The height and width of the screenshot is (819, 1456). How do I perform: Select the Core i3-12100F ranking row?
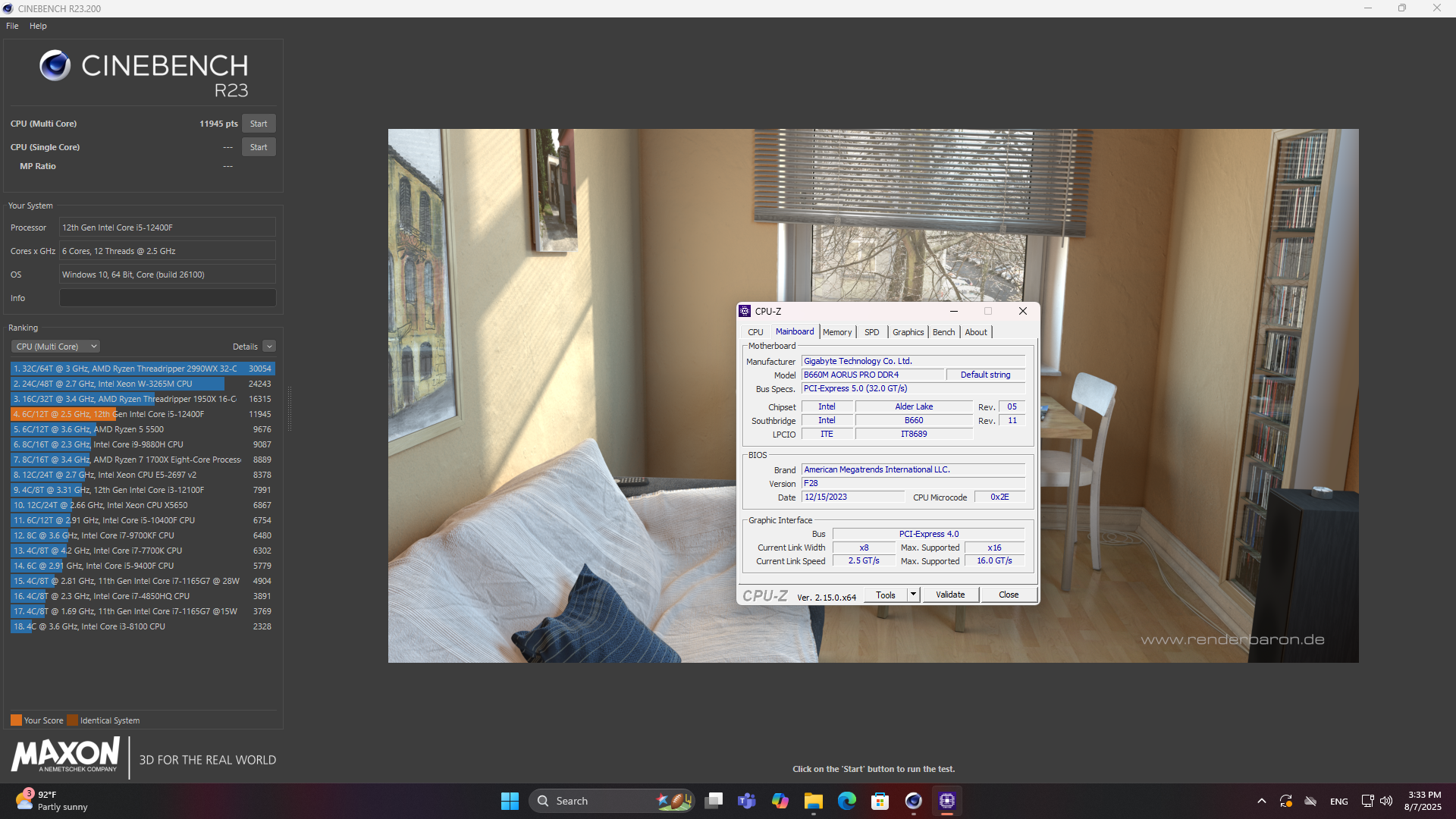point(143,490)
